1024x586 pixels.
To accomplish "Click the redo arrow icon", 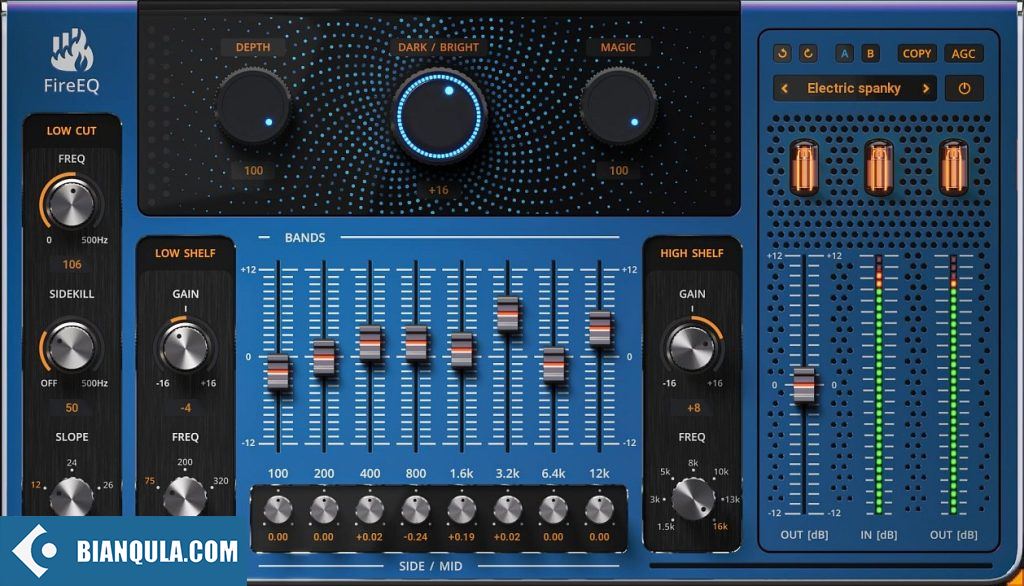I will pos(808,54).
